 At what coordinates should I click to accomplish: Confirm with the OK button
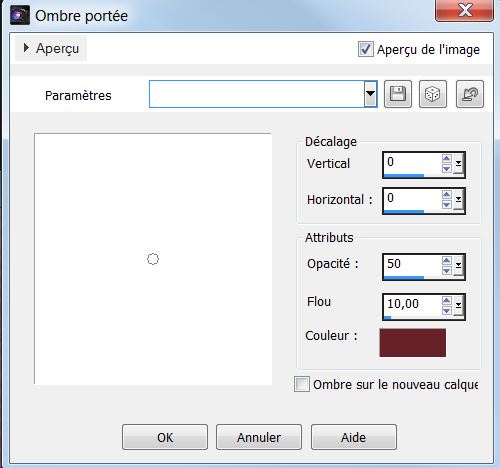click(x=165, y=437)
